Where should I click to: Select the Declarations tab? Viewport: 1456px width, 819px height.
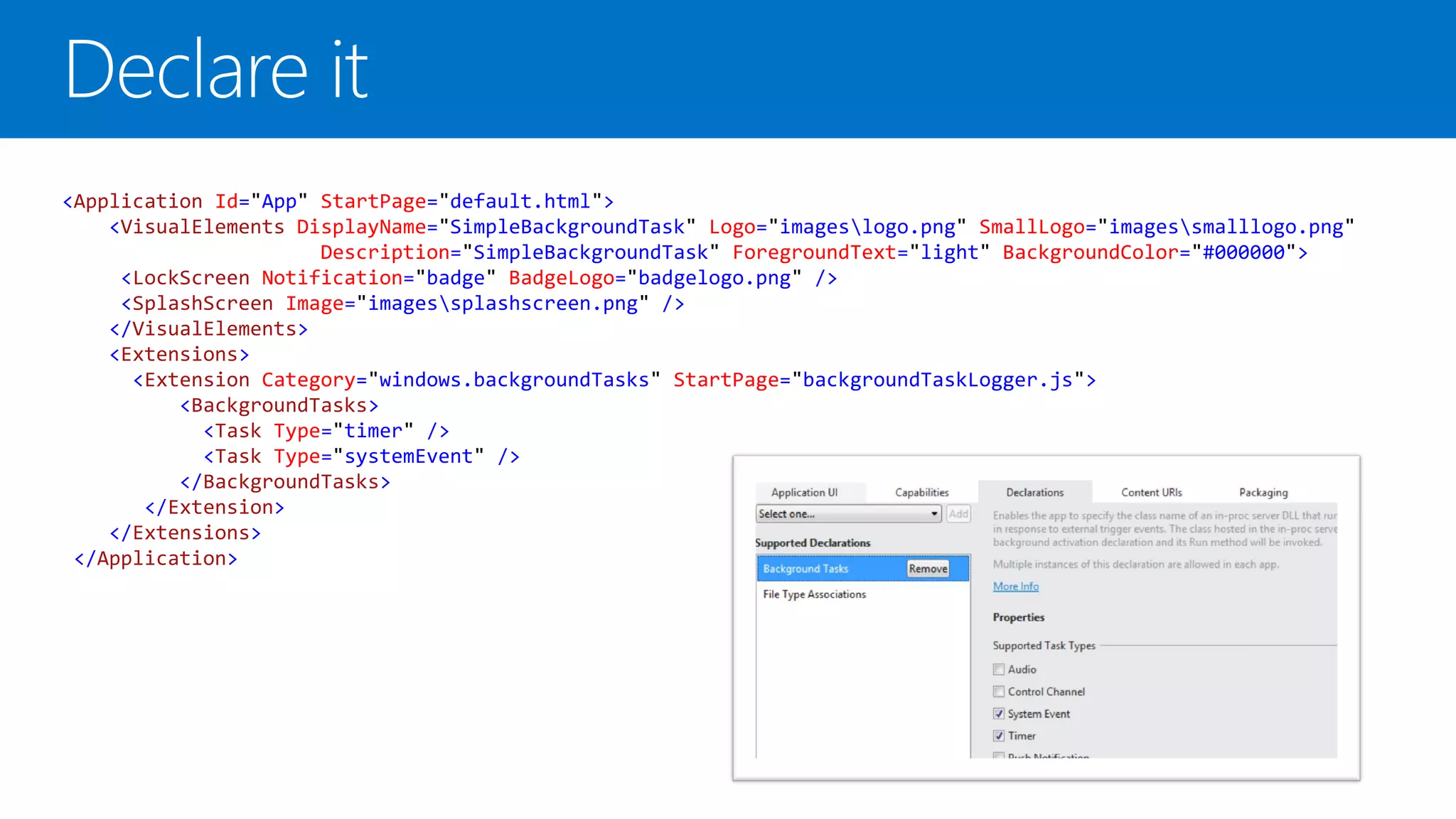pyautogui.click(x=1034, y=492)
